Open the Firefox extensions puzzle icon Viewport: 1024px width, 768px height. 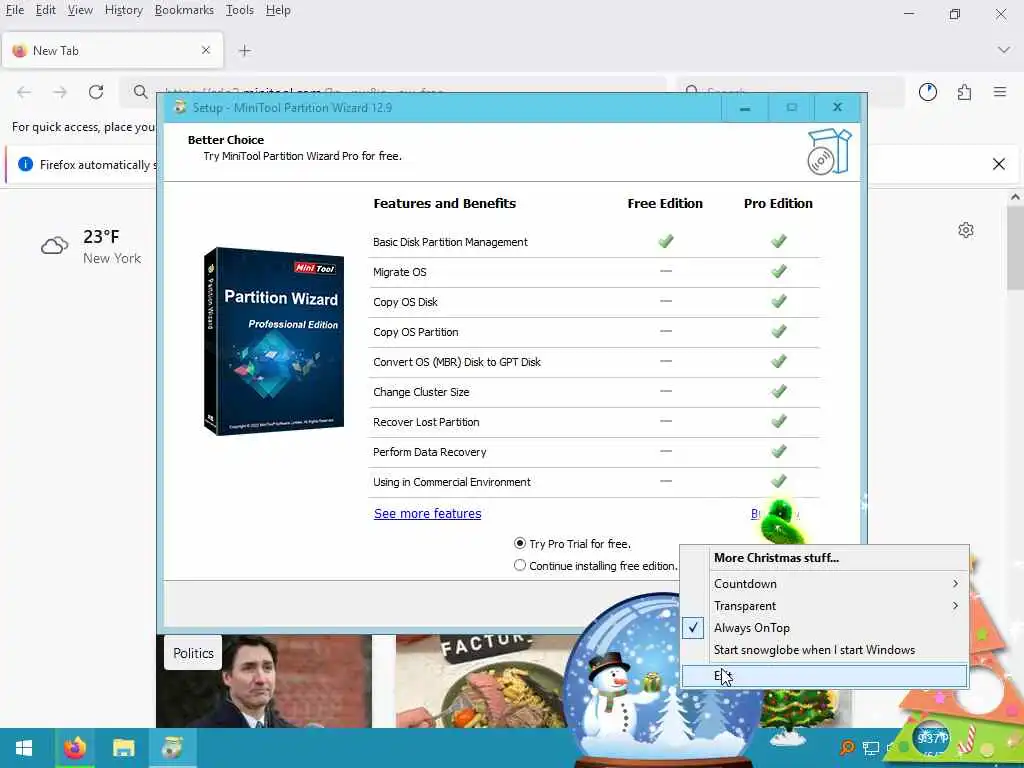point(964,92)
